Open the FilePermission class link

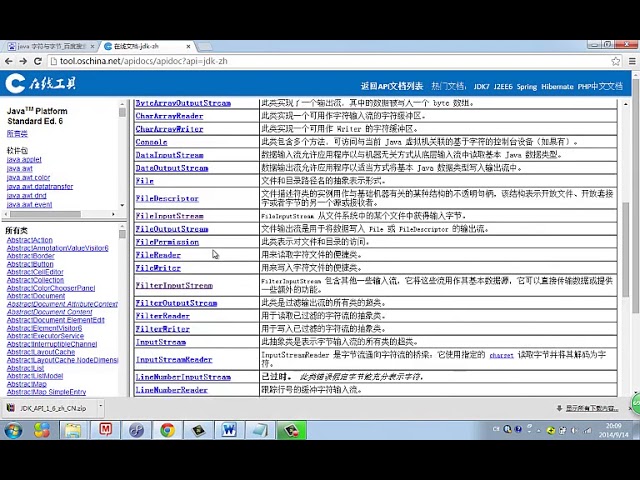167,242
